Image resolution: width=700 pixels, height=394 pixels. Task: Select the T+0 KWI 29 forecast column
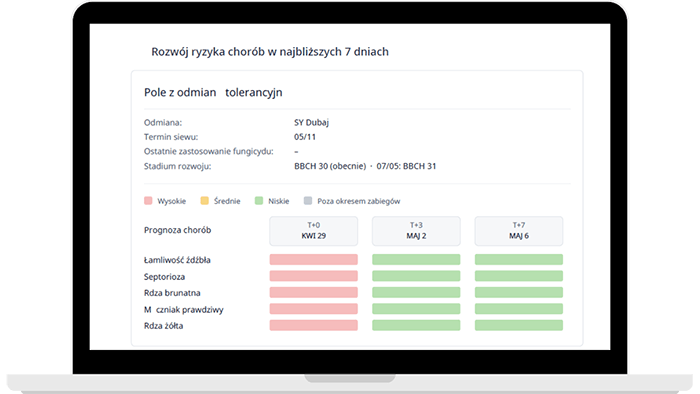click(x=313, y=231)
